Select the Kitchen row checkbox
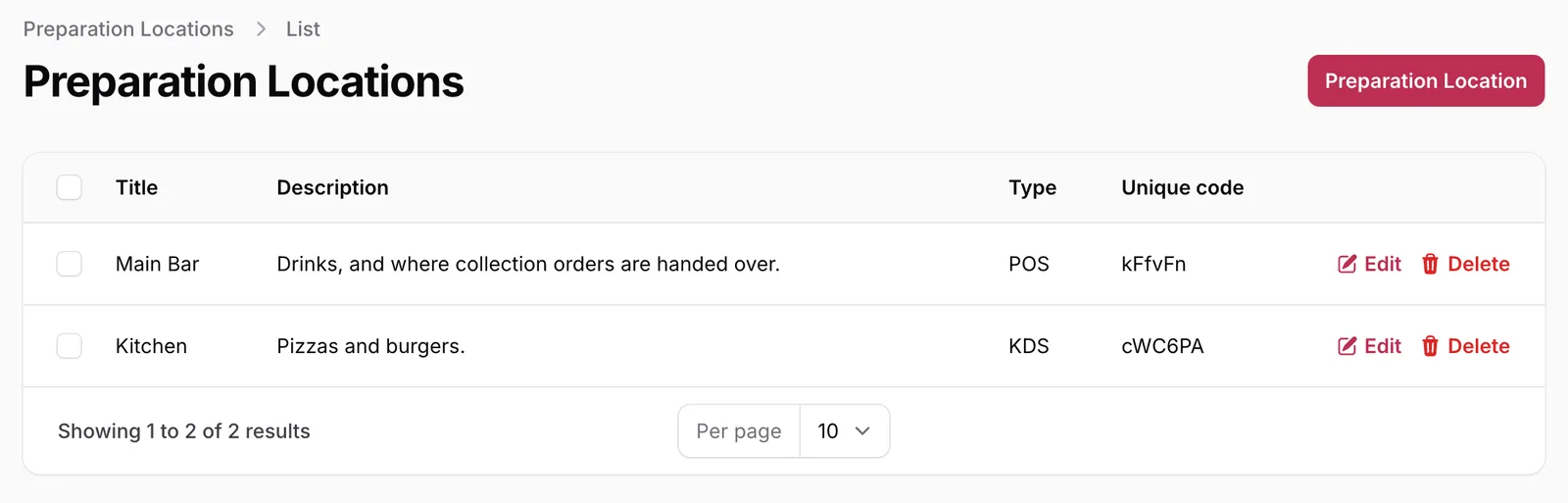The height and width of the screenshot is (503, 1568). [70, 346]
